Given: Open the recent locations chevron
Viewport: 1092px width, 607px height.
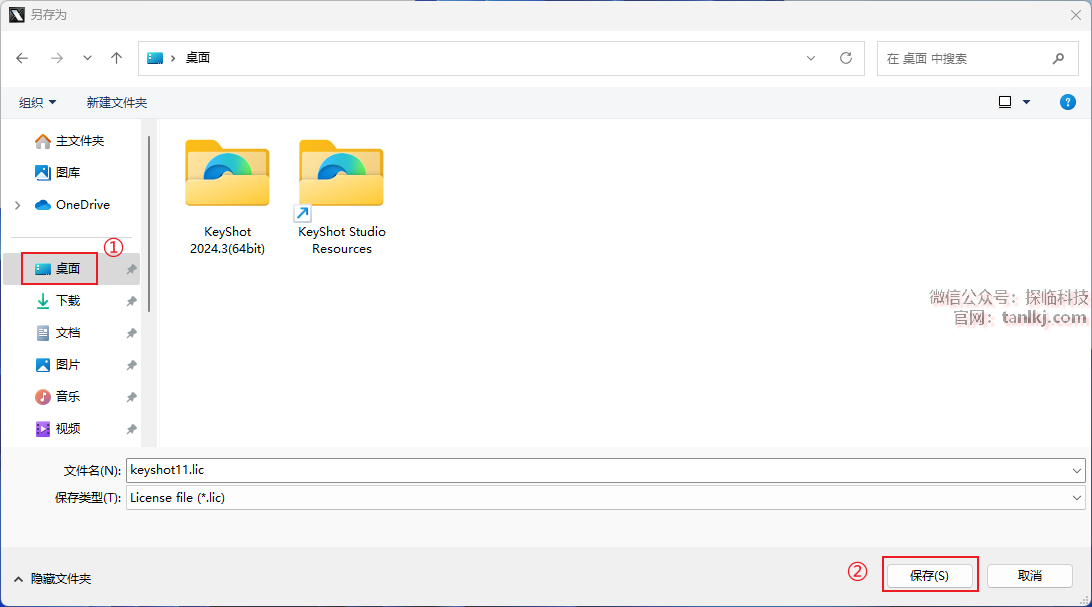Looking at the screenshot, I should (87, 58).
